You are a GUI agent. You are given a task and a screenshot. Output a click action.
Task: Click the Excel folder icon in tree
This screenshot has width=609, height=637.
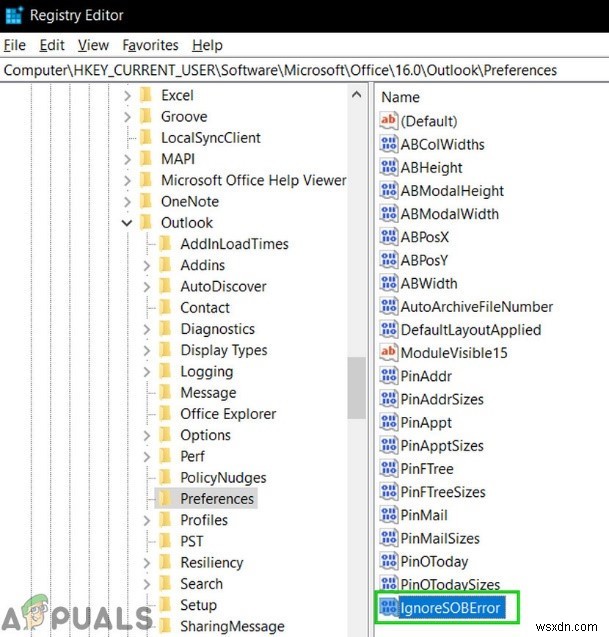tap(145, 95)
